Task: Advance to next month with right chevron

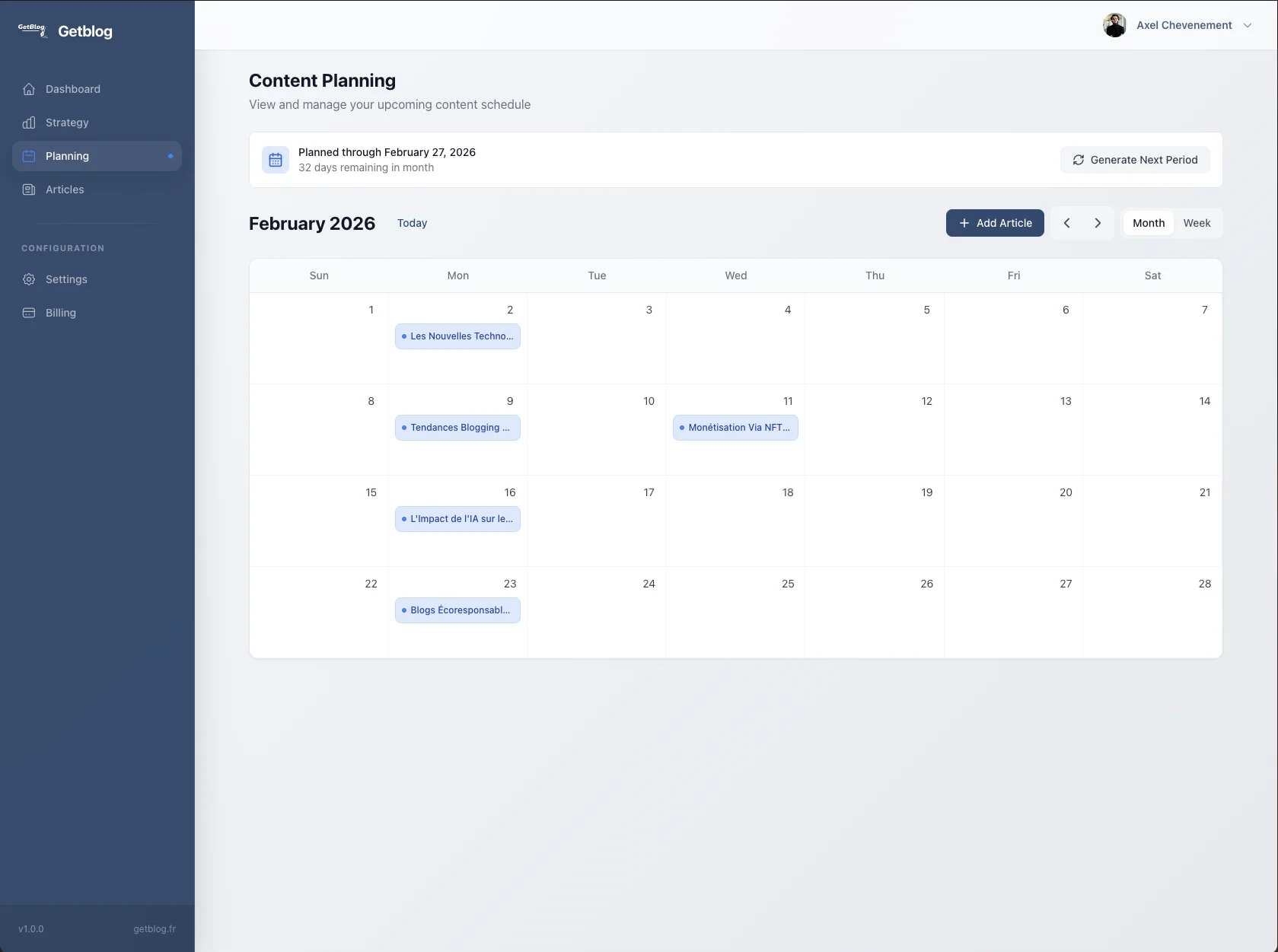Action: [1098, 223]
